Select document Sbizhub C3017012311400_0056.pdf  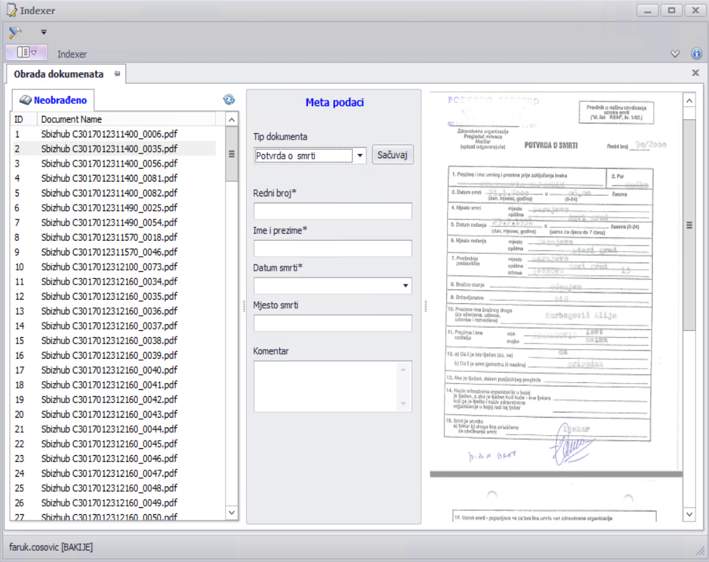point(108,163)
